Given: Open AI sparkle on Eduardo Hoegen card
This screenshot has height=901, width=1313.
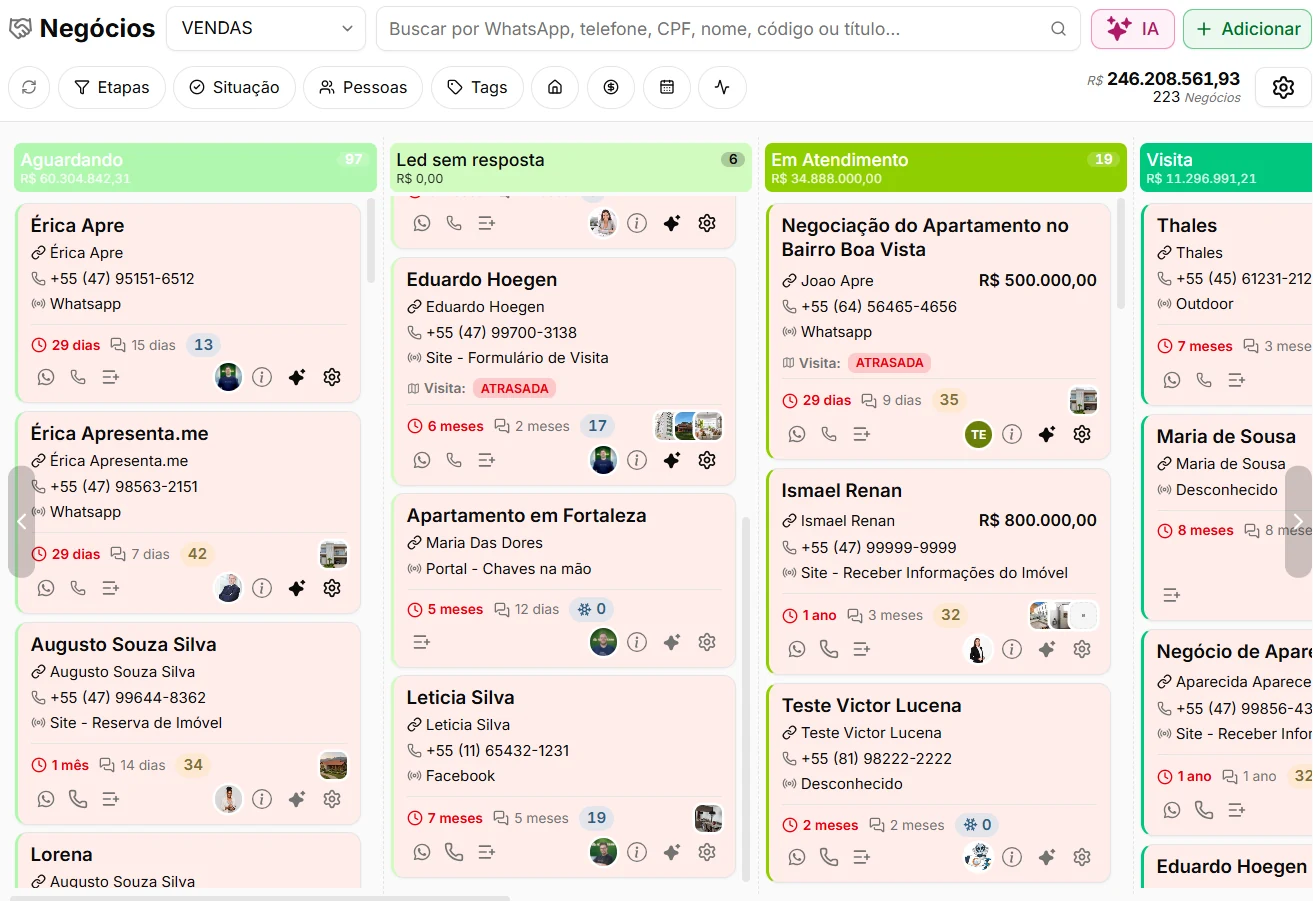Looking at the screenshot, I should (672, 460).
